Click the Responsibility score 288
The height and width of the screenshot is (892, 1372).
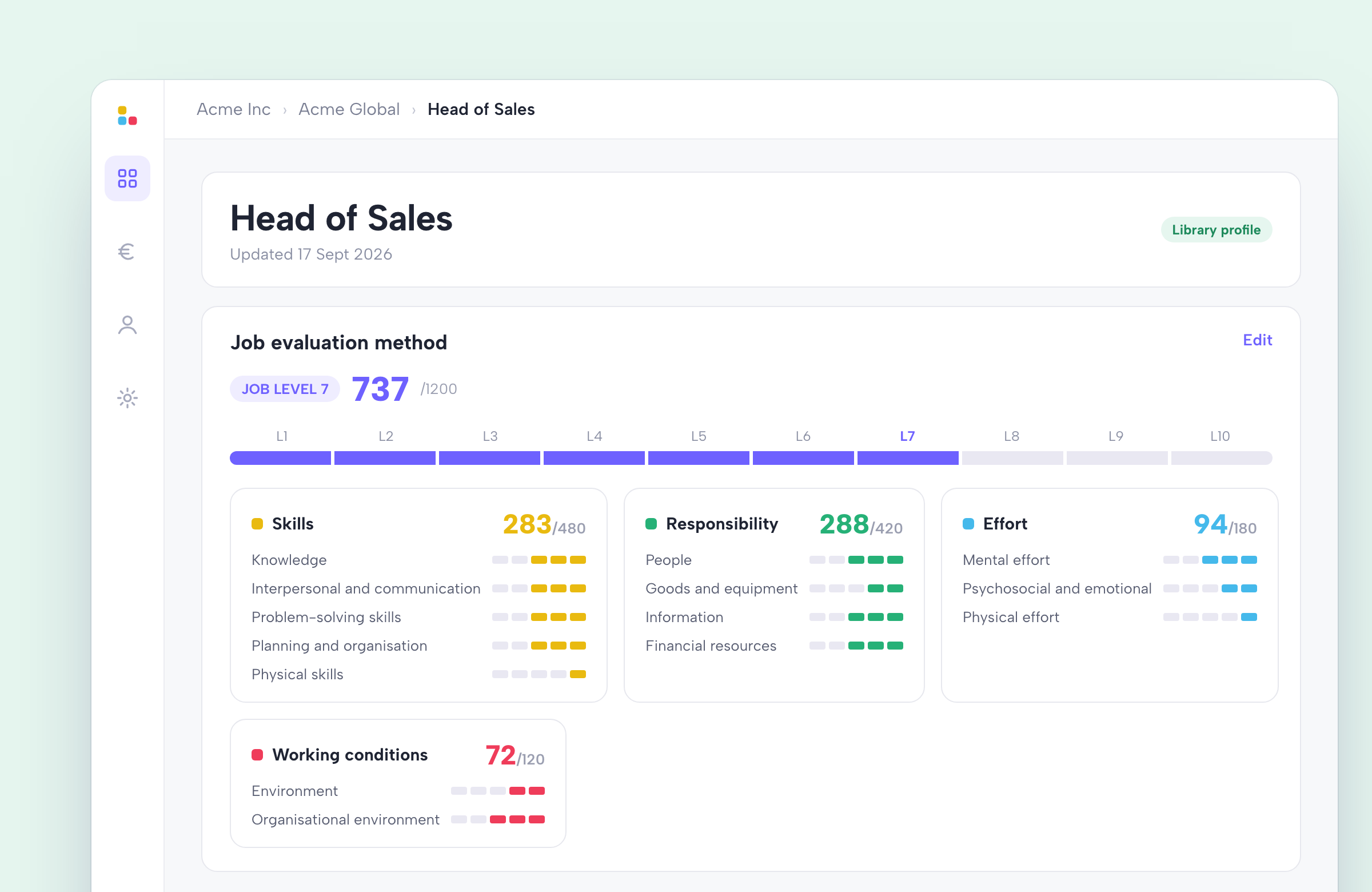(x=844, y=524)
